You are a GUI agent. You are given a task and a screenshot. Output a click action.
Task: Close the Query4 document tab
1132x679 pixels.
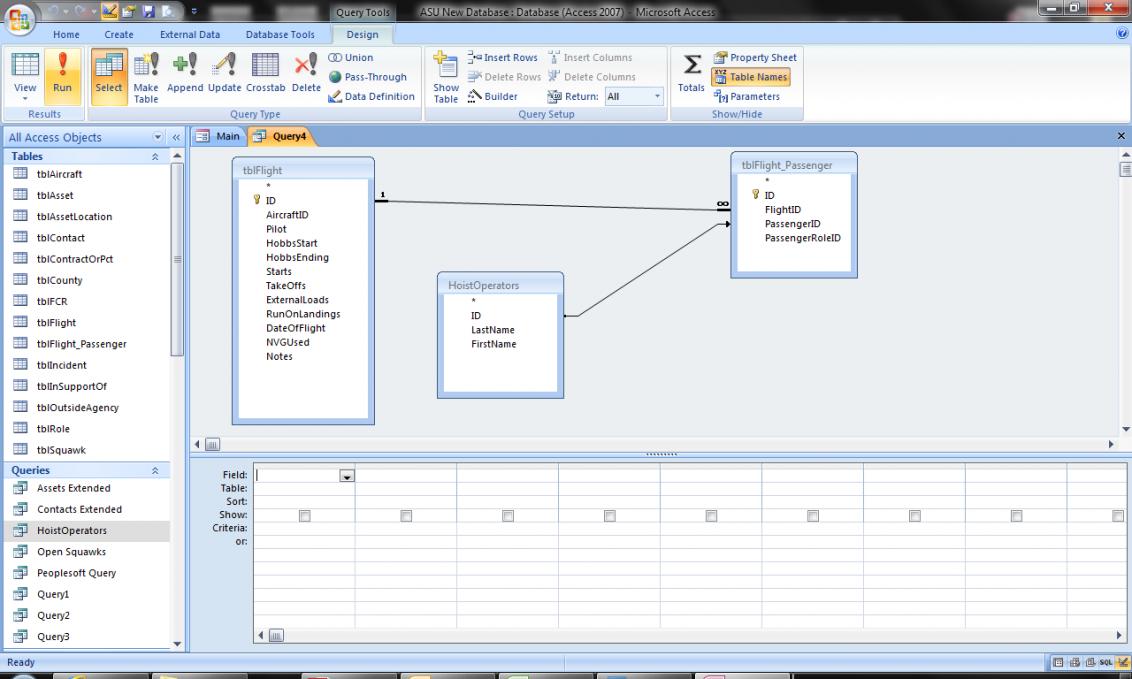pos(1121,136)
